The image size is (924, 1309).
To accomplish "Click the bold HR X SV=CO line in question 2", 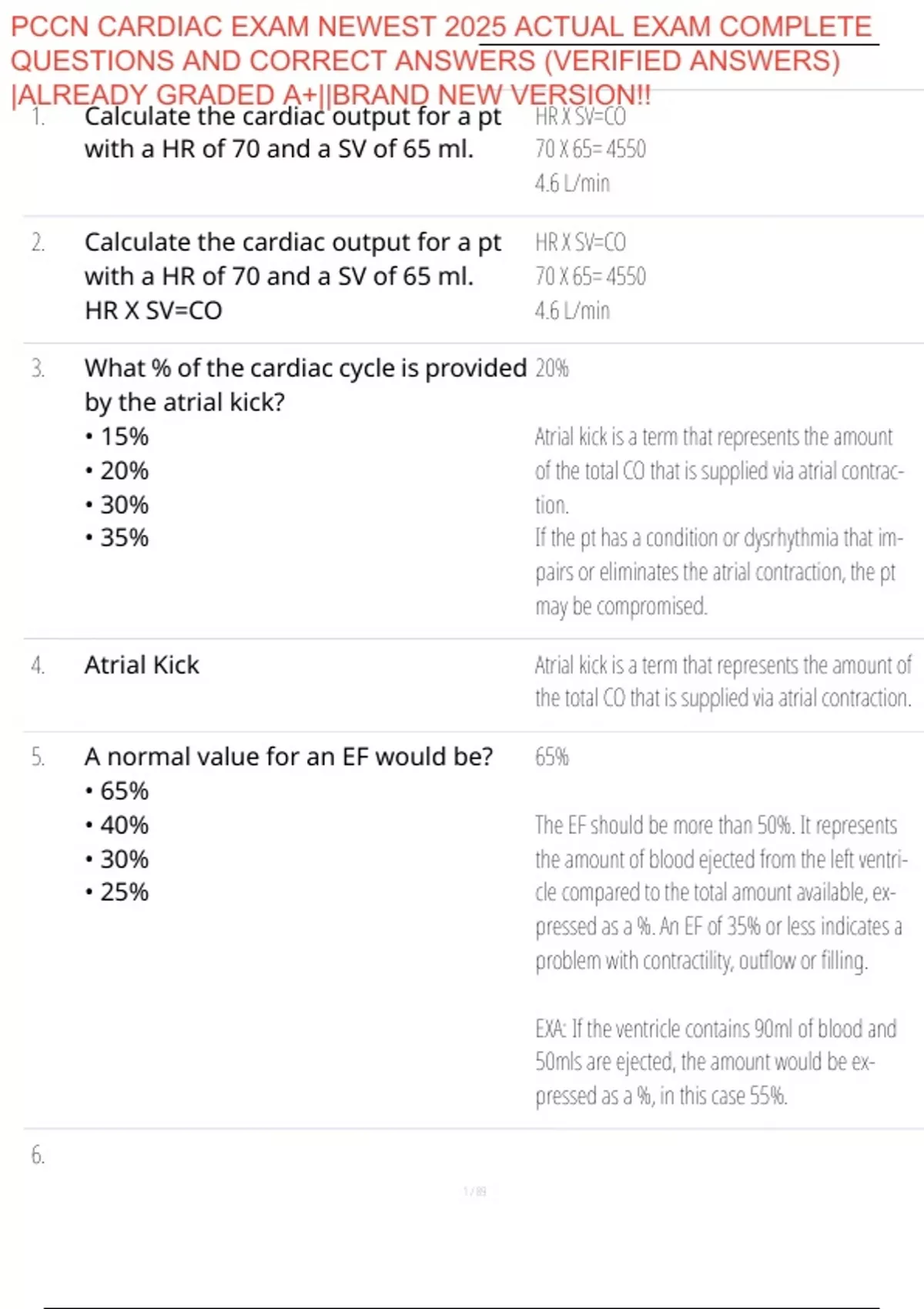I will (153, 310).
